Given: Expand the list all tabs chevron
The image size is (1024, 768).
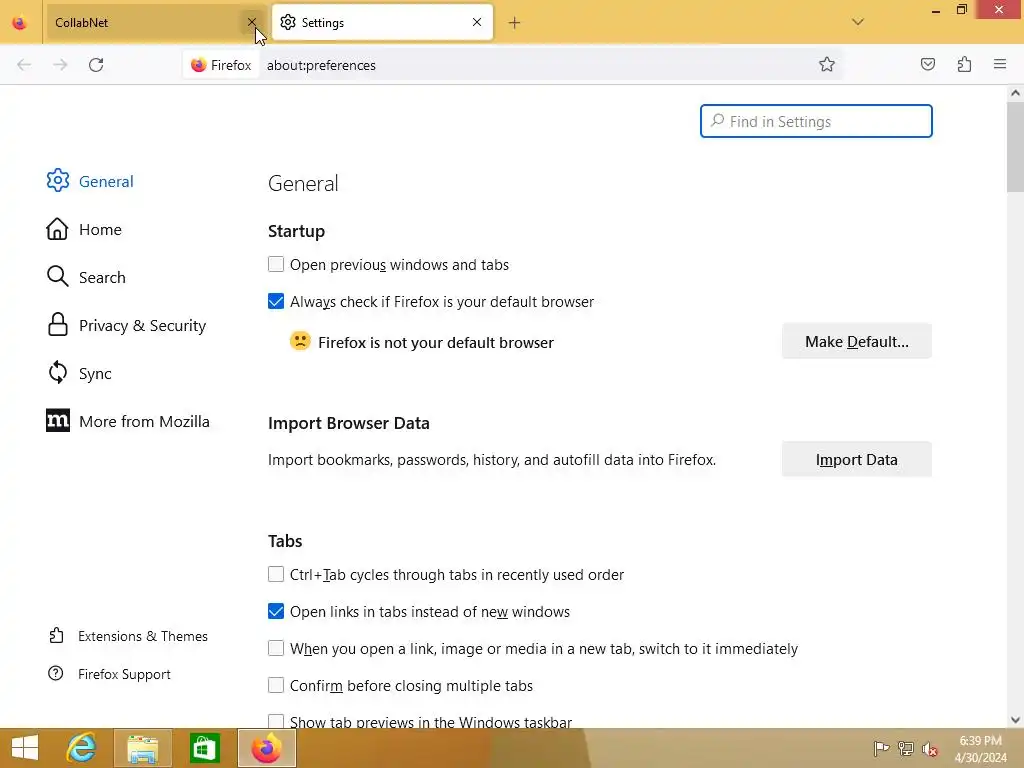Looking at the screenshot, I should pyautogui.click(x=858, y=22).
